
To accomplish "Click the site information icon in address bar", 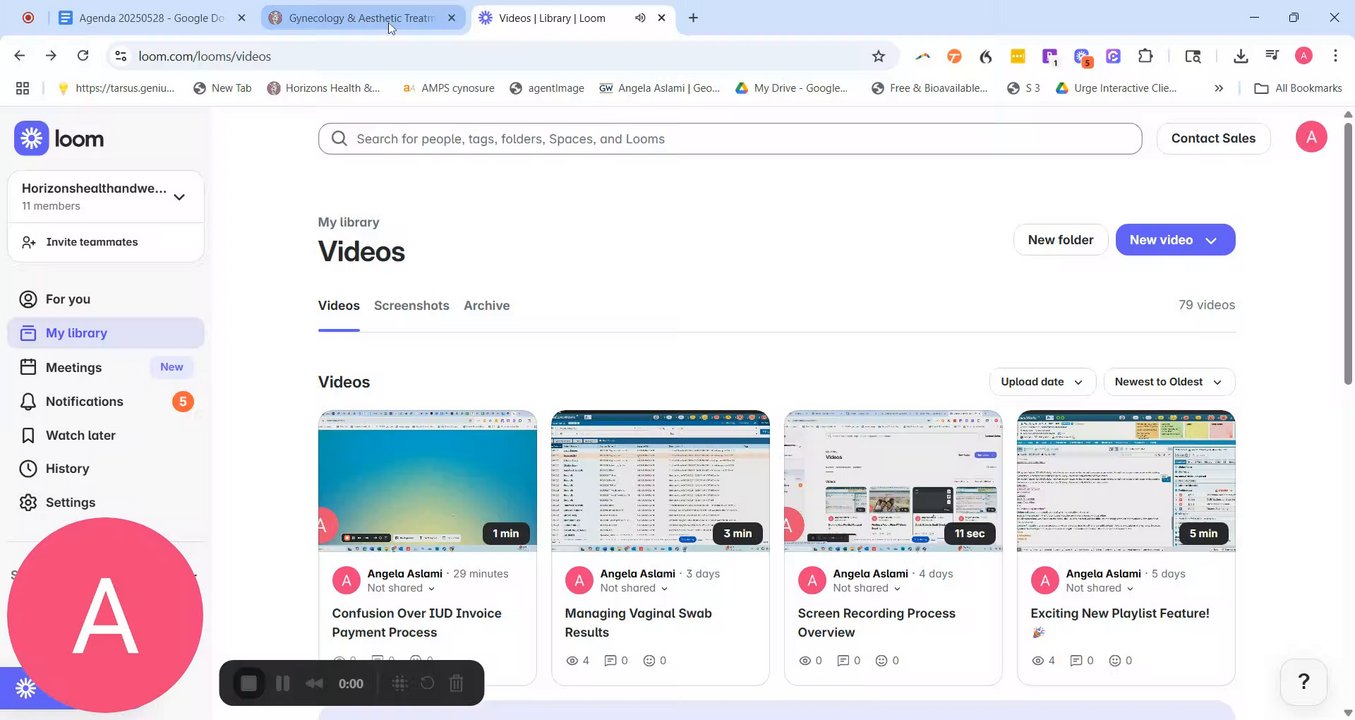I will [120, 56].
